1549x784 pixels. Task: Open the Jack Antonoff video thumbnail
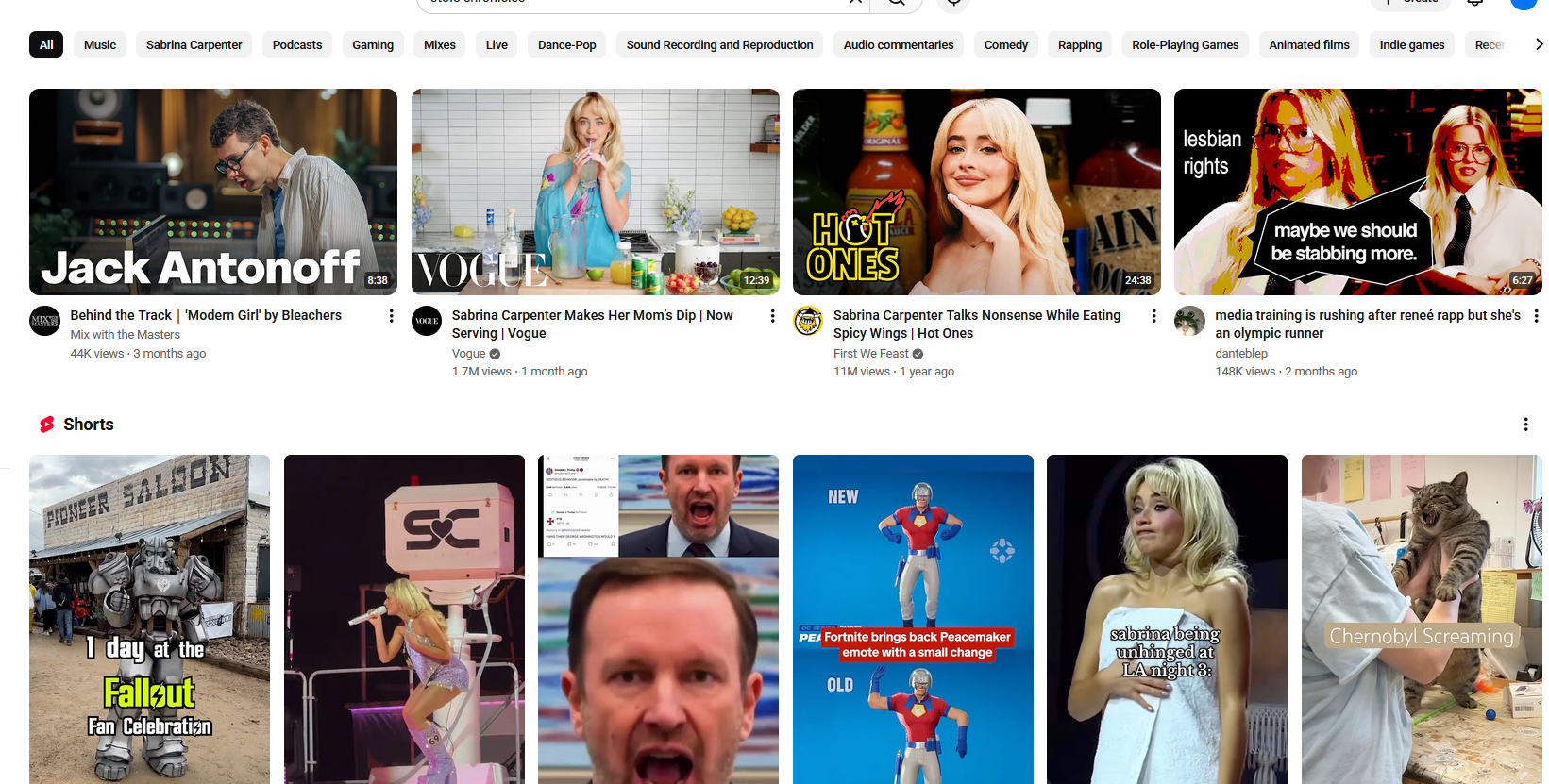(213, 192)
